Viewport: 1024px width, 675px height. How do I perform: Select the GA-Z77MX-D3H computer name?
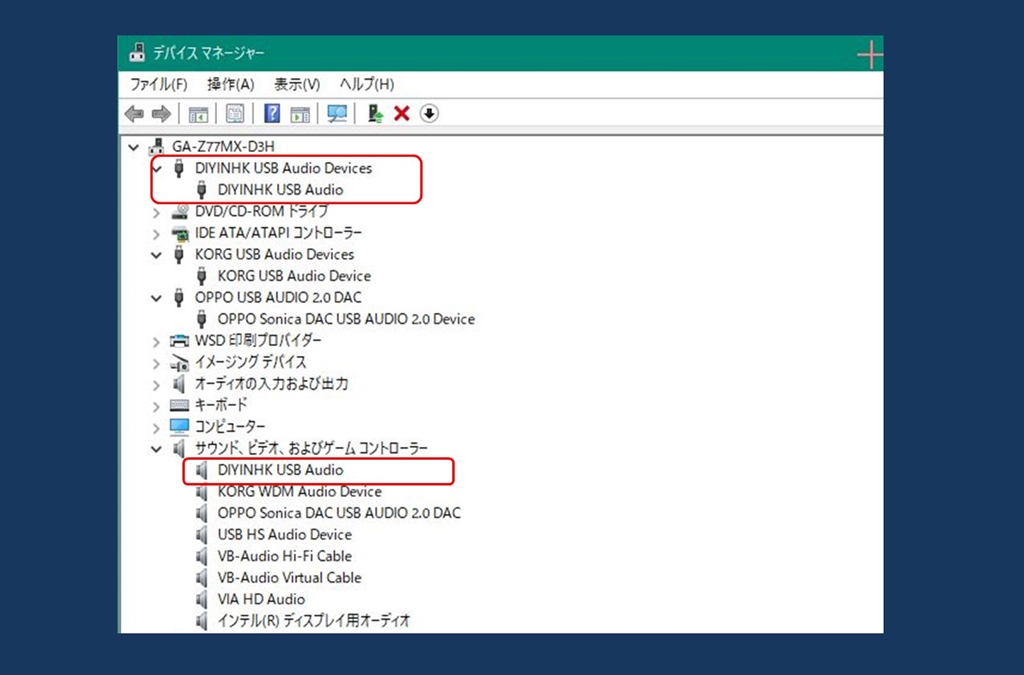tap(223, 146)
